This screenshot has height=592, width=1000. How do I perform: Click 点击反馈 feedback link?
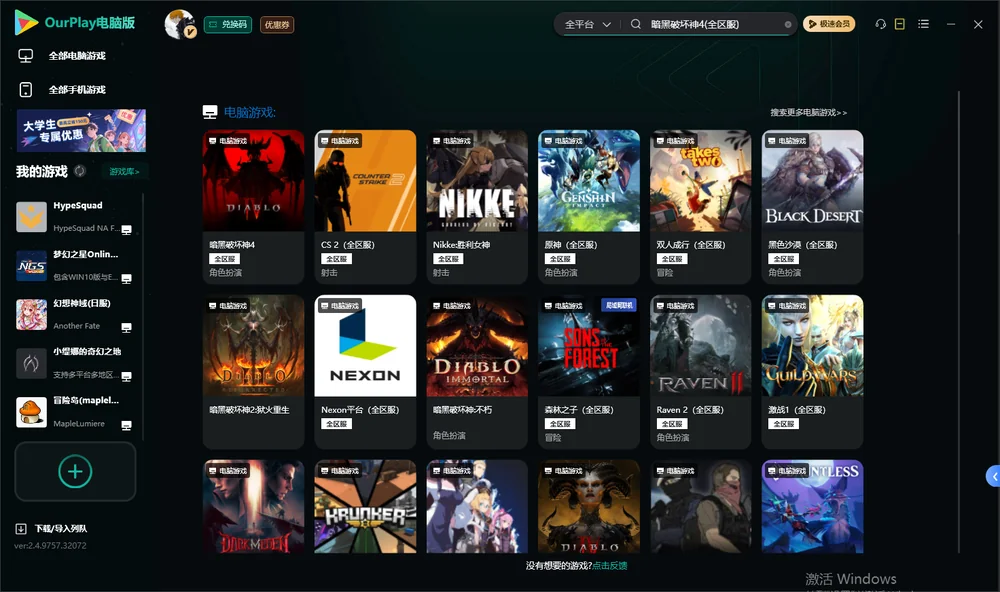coord(610,565)
